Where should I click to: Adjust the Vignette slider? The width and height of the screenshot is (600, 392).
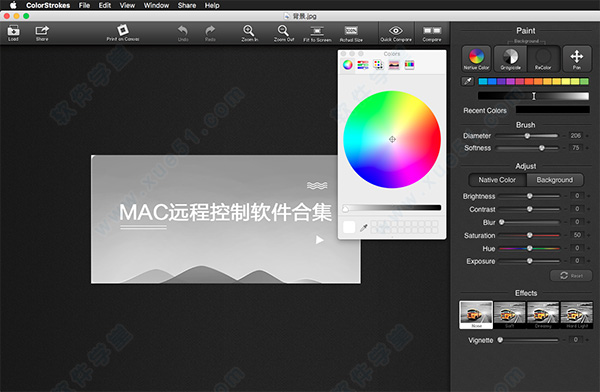click(528, 340)
